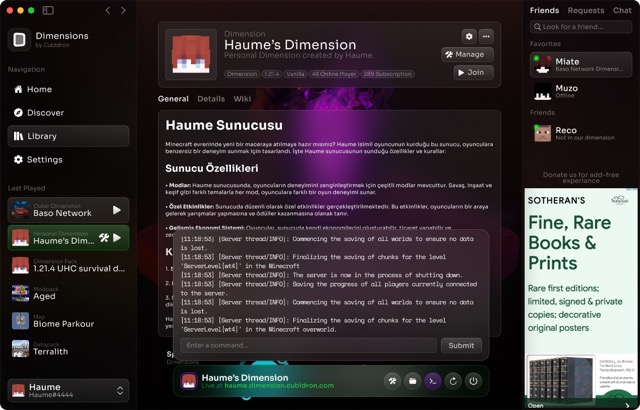Click the manage tools icon on Haume's Dim row
This screenshot has height=410, width=640.
(x=104, y=237)
